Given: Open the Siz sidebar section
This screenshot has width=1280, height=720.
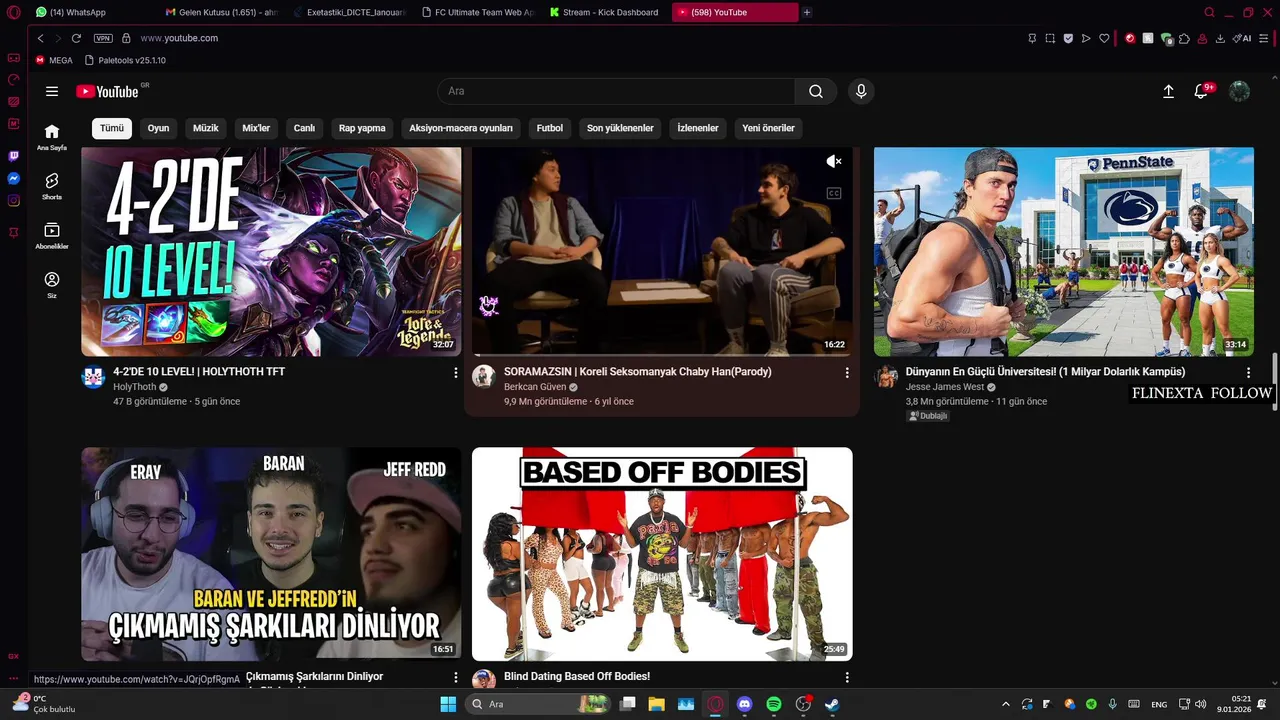Looking at the screenshot, I should [x=52, y=285].
